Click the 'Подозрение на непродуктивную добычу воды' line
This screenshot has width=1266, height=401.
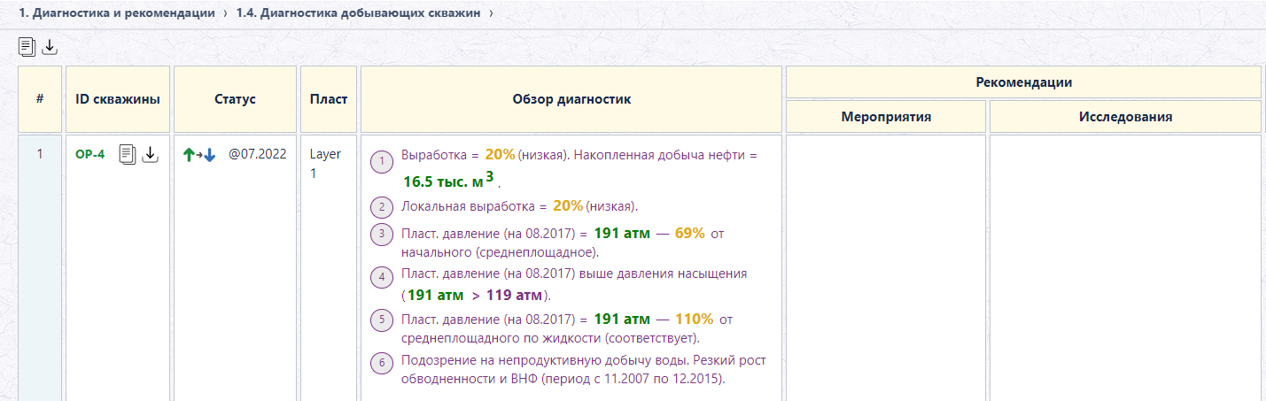click(x=582, y=370)
